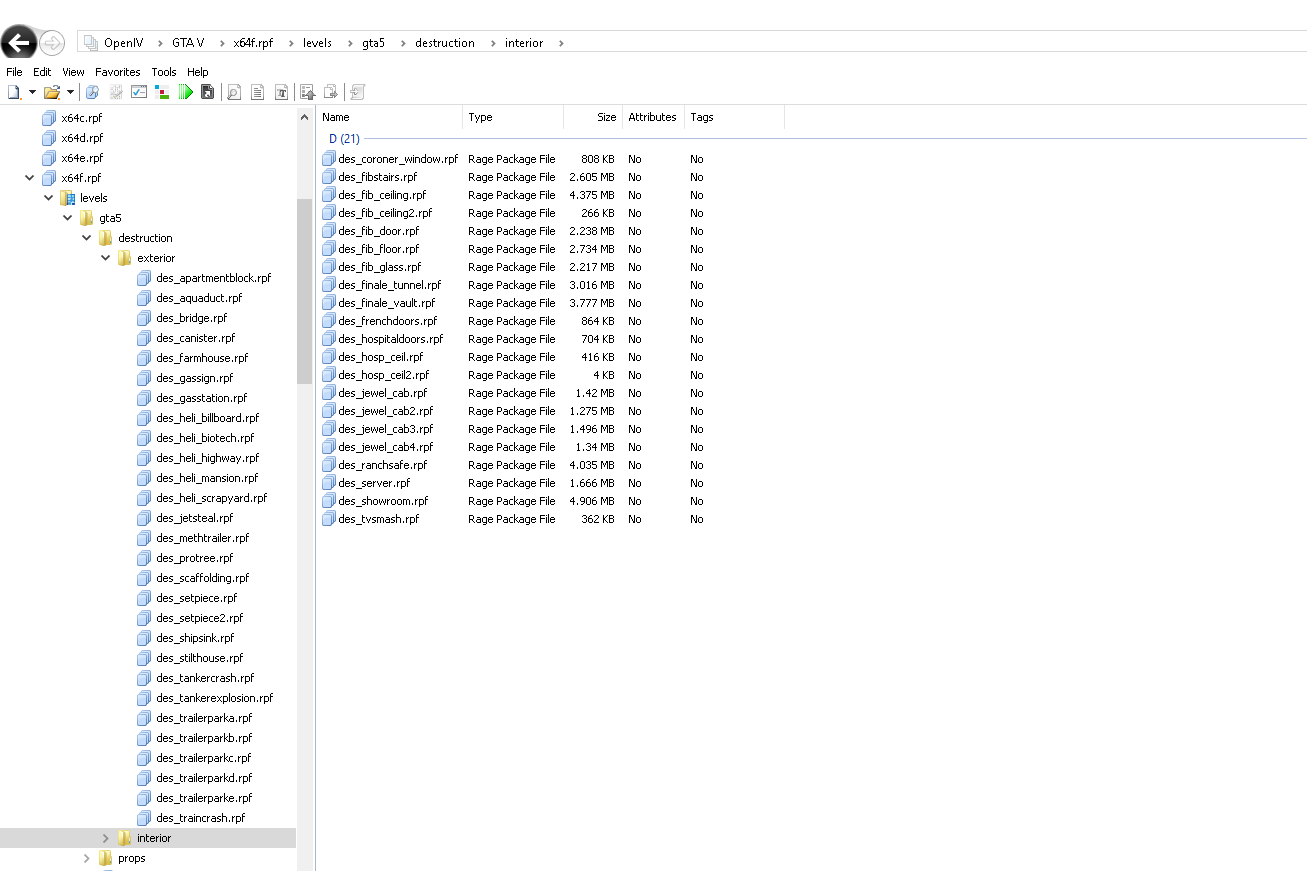Click the text file viewer toolbar icon

256,92
